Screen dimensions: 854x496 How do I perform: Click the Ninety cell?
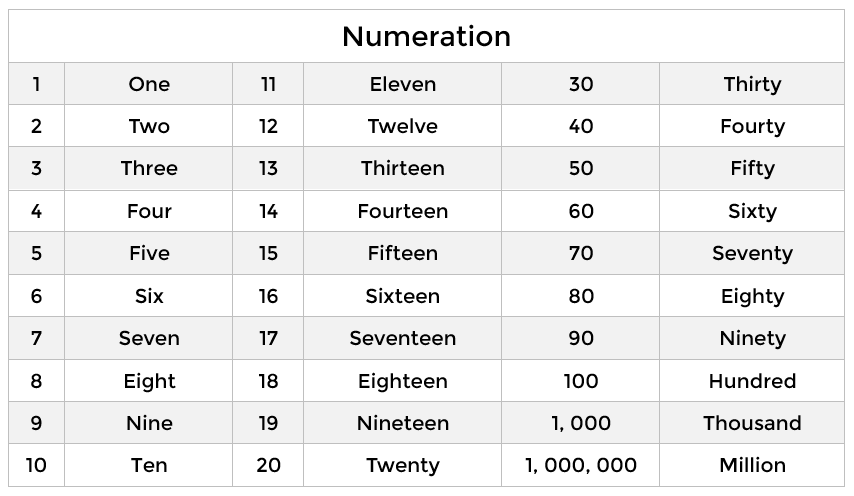[x=752, y=338]
